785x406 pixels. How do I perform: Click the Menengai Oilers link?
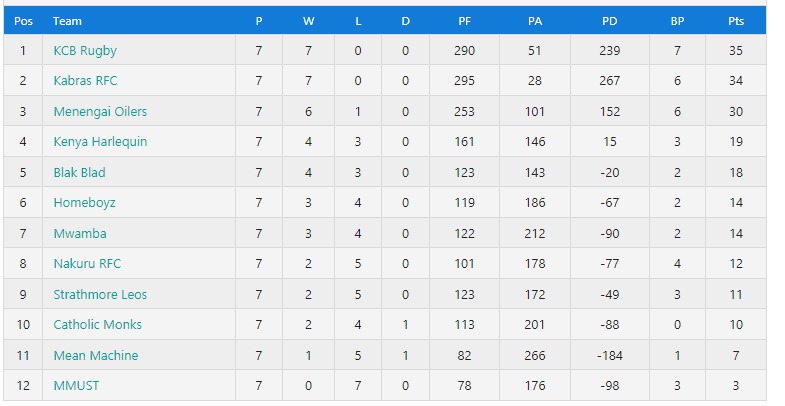pos(100,111)
